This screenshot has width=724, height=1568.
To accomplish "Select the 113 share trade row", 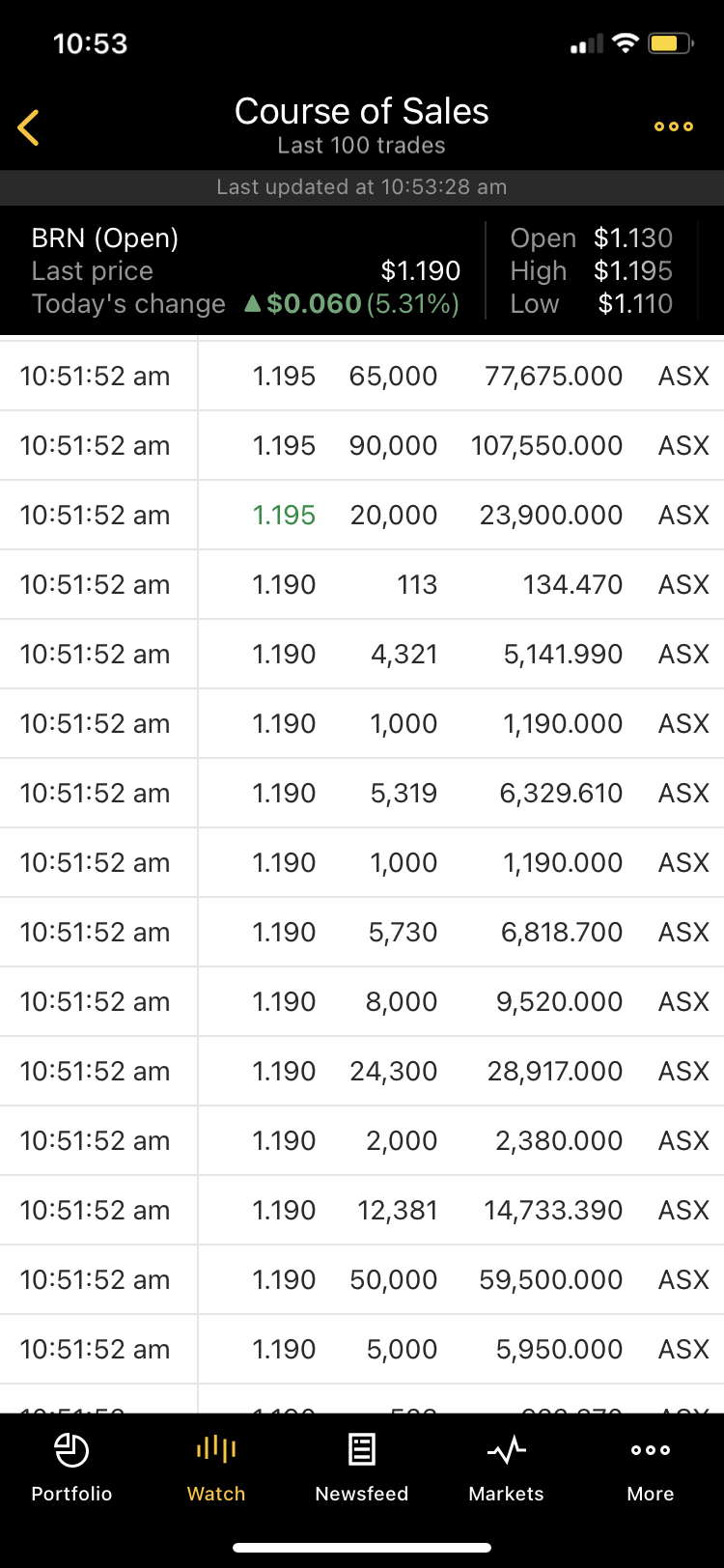I will 362,584.
